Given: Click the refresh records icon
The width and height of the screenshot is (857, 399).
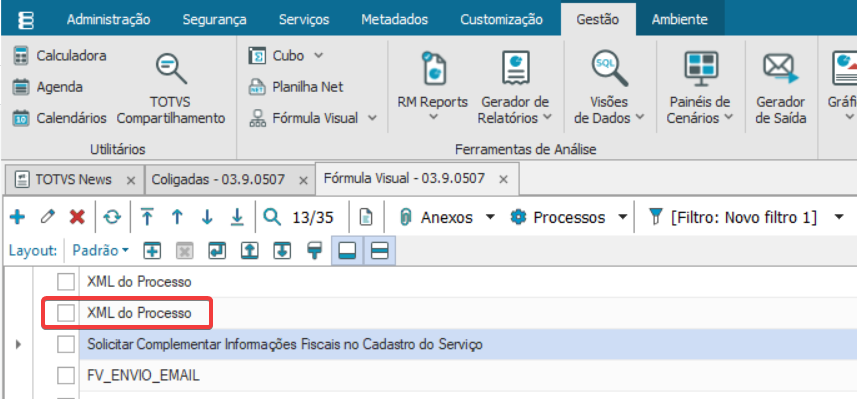Looking at the screenshot, I should (112, 218).
